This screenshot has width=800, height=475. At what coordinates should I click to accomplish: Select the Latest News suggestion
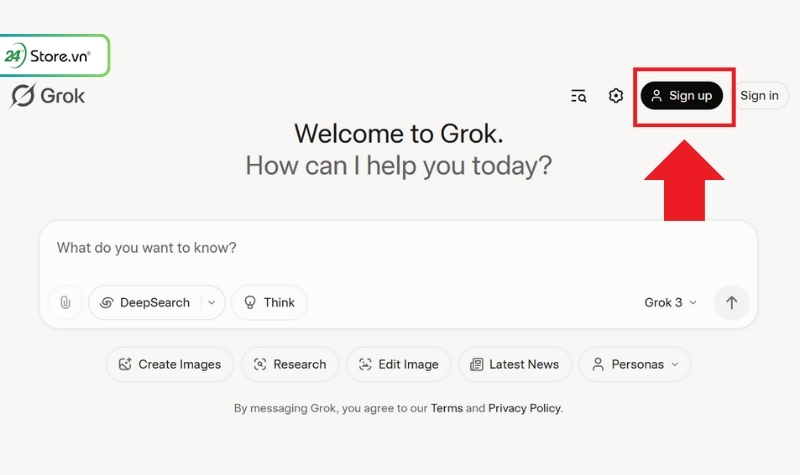515,364
